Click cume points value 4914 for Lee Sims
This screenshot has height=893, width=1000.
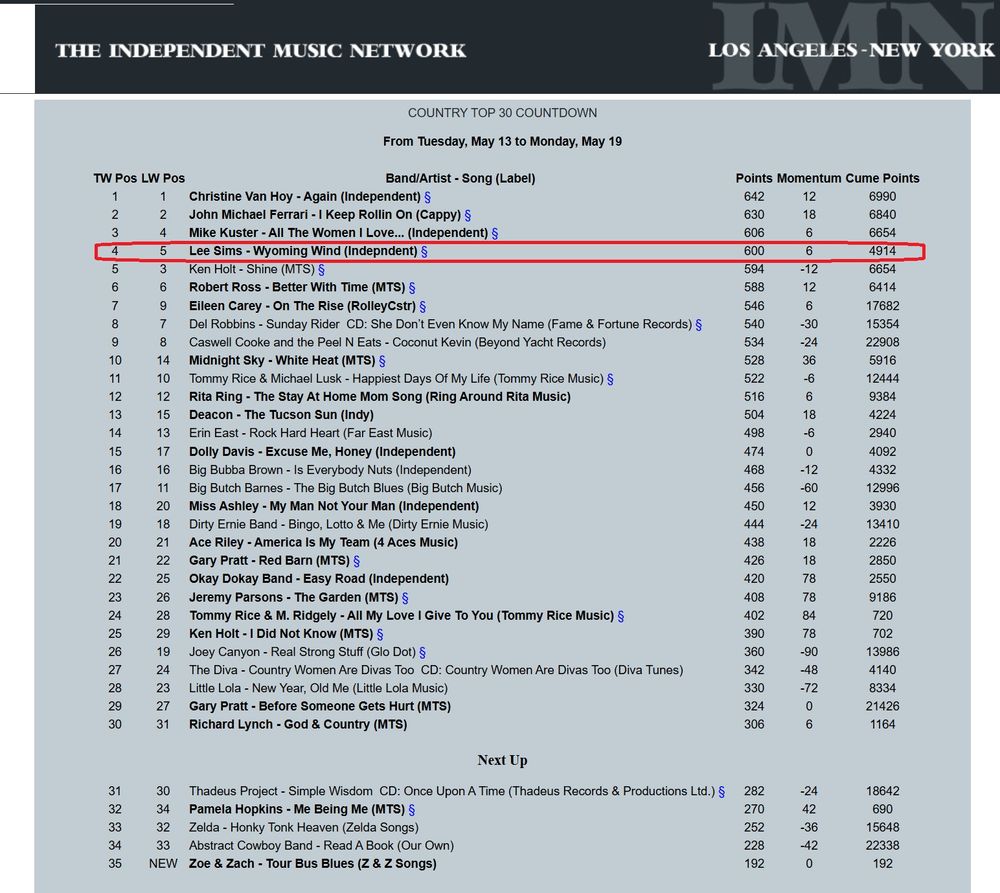(x=882, y=251)
